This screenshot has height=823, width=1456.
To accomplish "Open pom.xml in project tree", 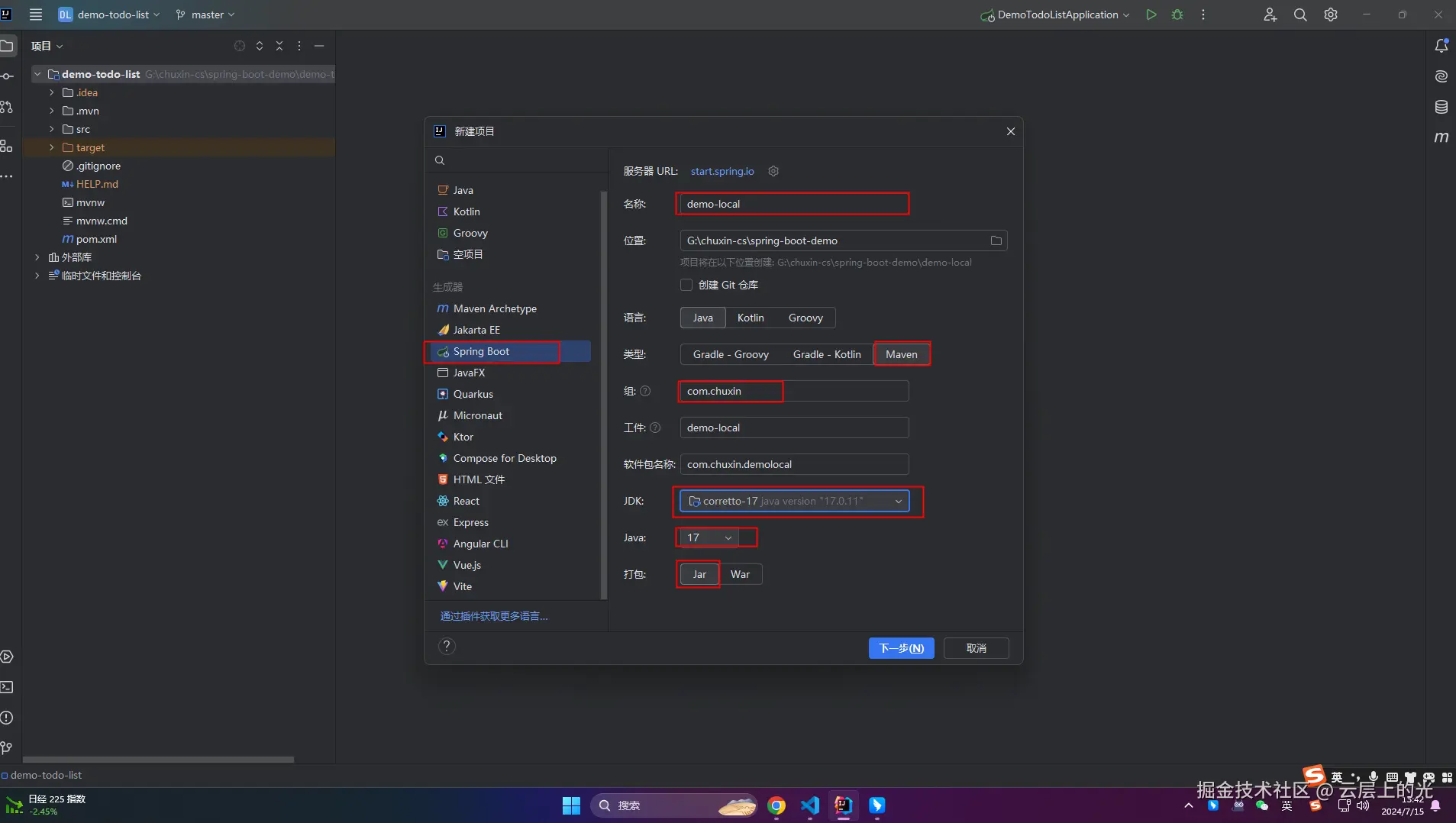I will point(96,239).
